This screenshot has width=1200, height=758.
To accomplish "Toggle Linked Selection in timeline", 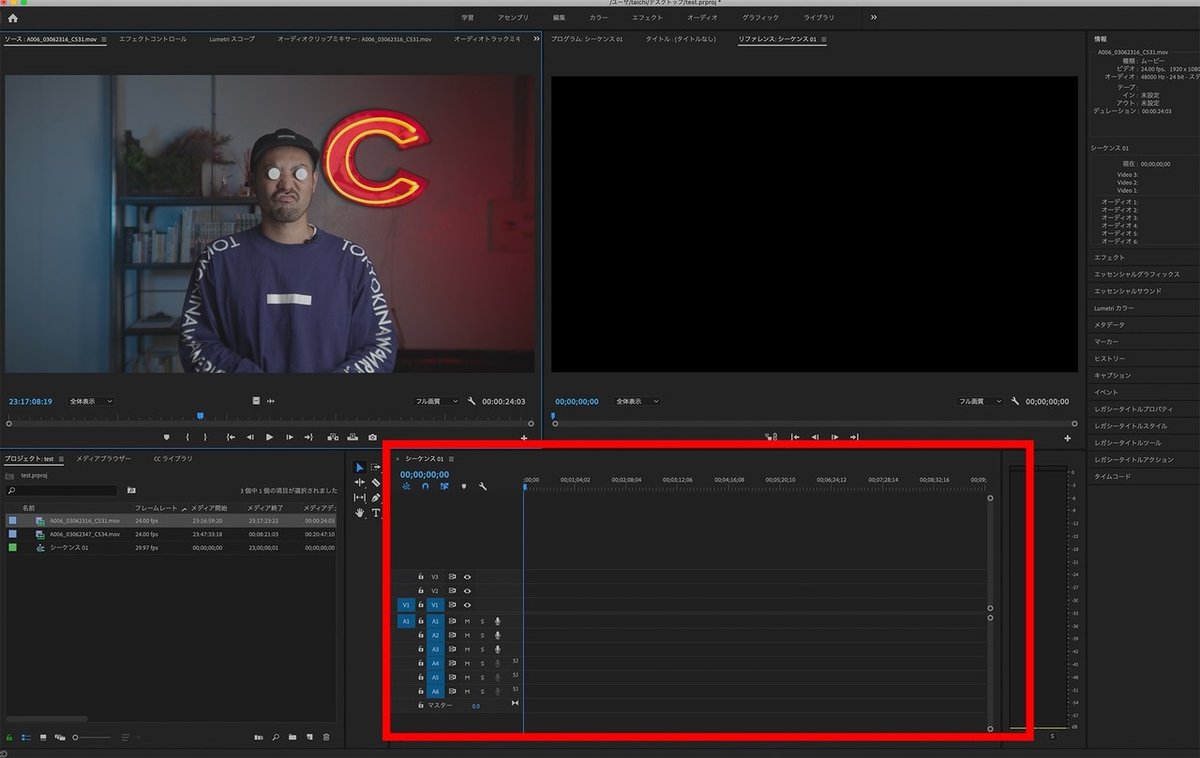I will pos(444,486).
